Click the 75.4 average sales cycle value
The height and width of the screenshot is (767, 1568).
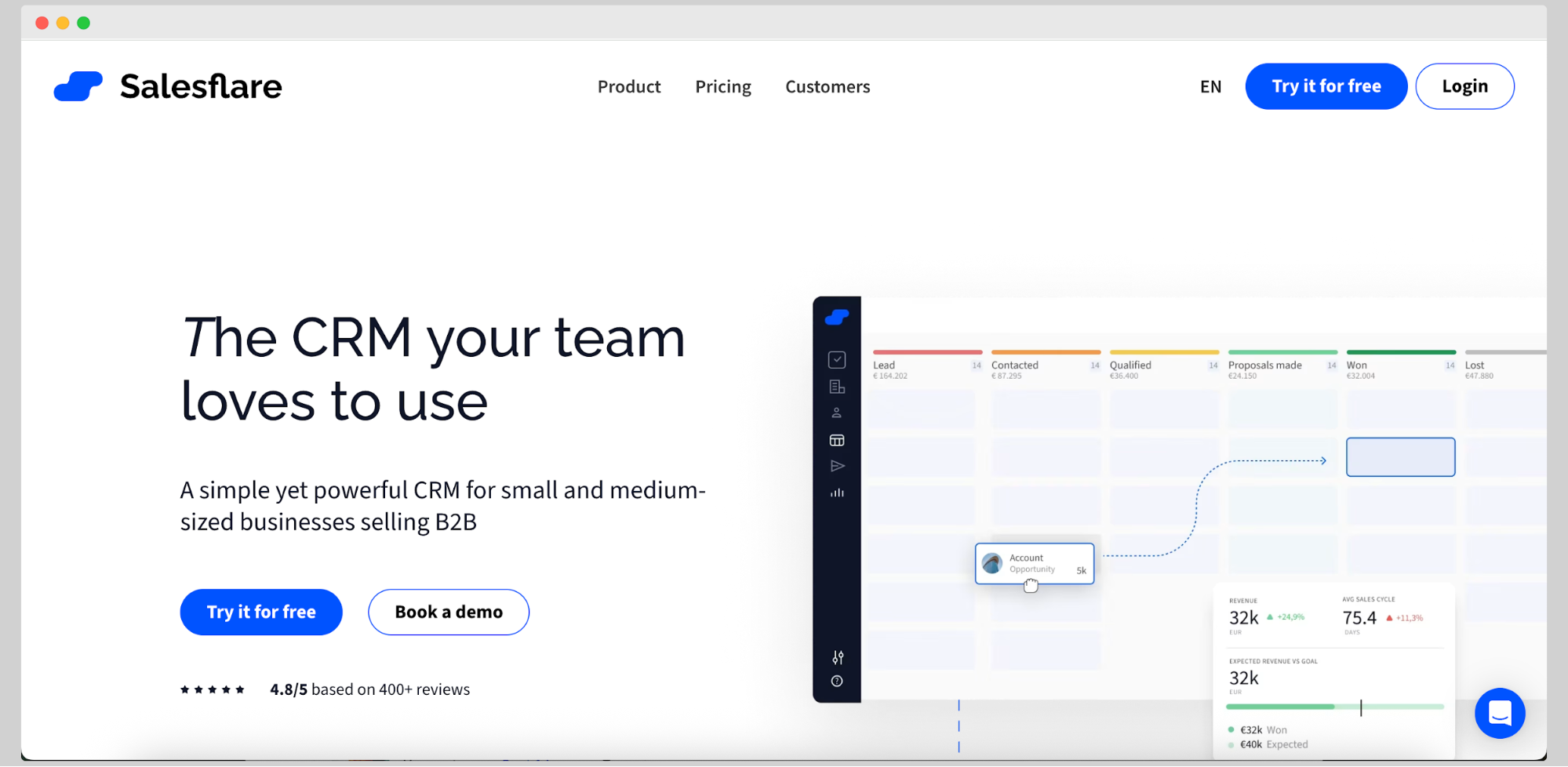(x=1359, y=617)
